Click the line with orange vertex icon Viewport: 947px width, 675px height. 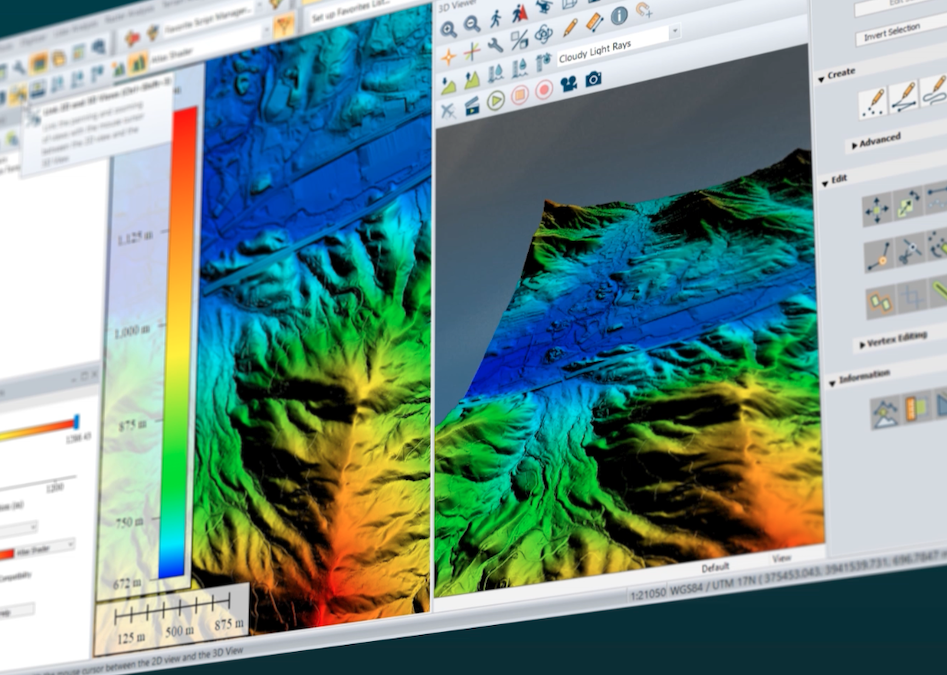tap(878, 256)
